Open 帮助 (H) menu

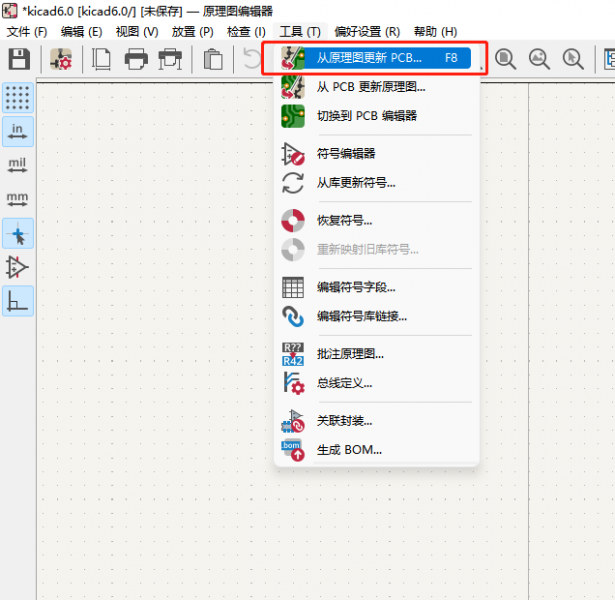(435, 31)
